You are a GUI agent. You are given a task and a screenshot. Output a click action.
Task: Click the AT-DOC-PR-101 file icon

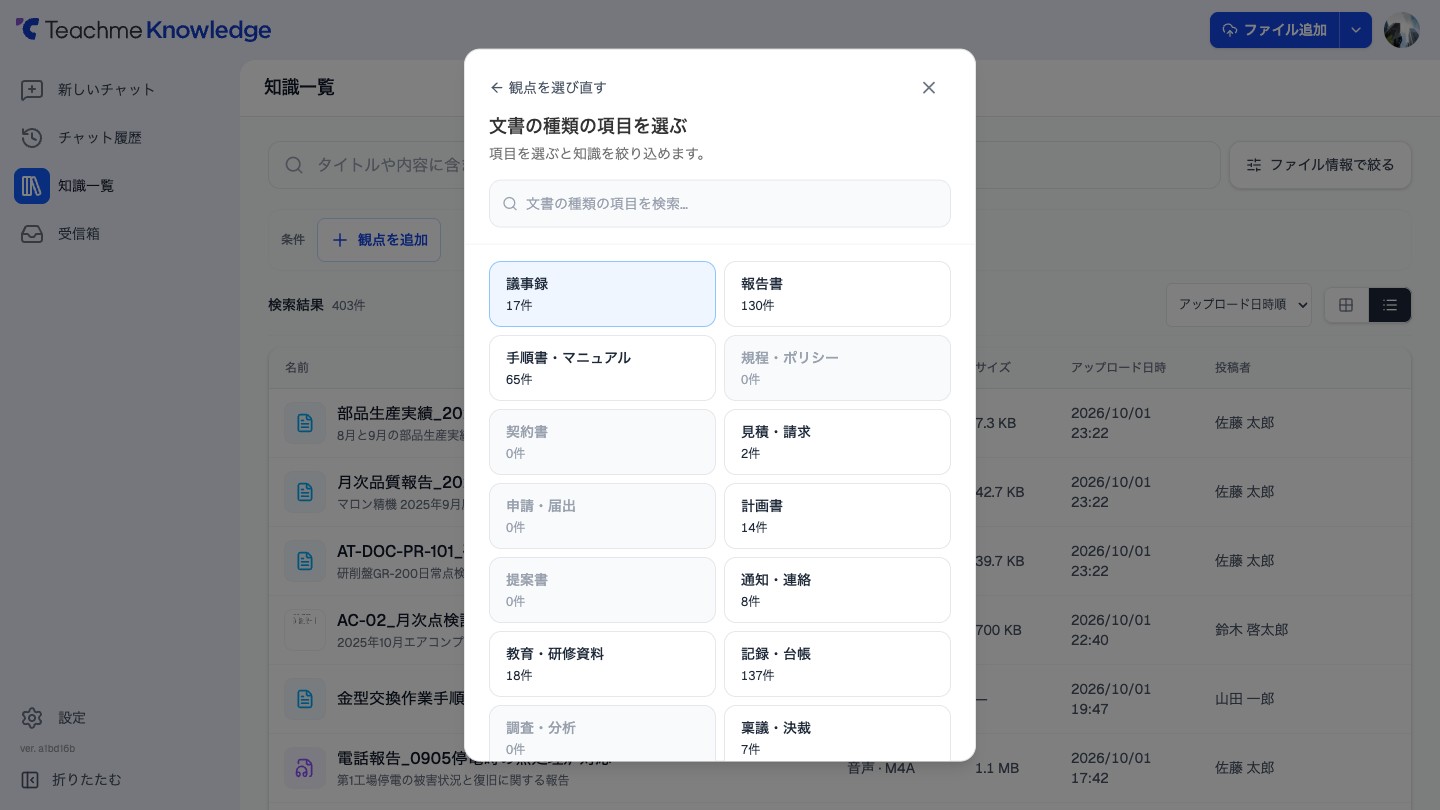click(305, 561)
